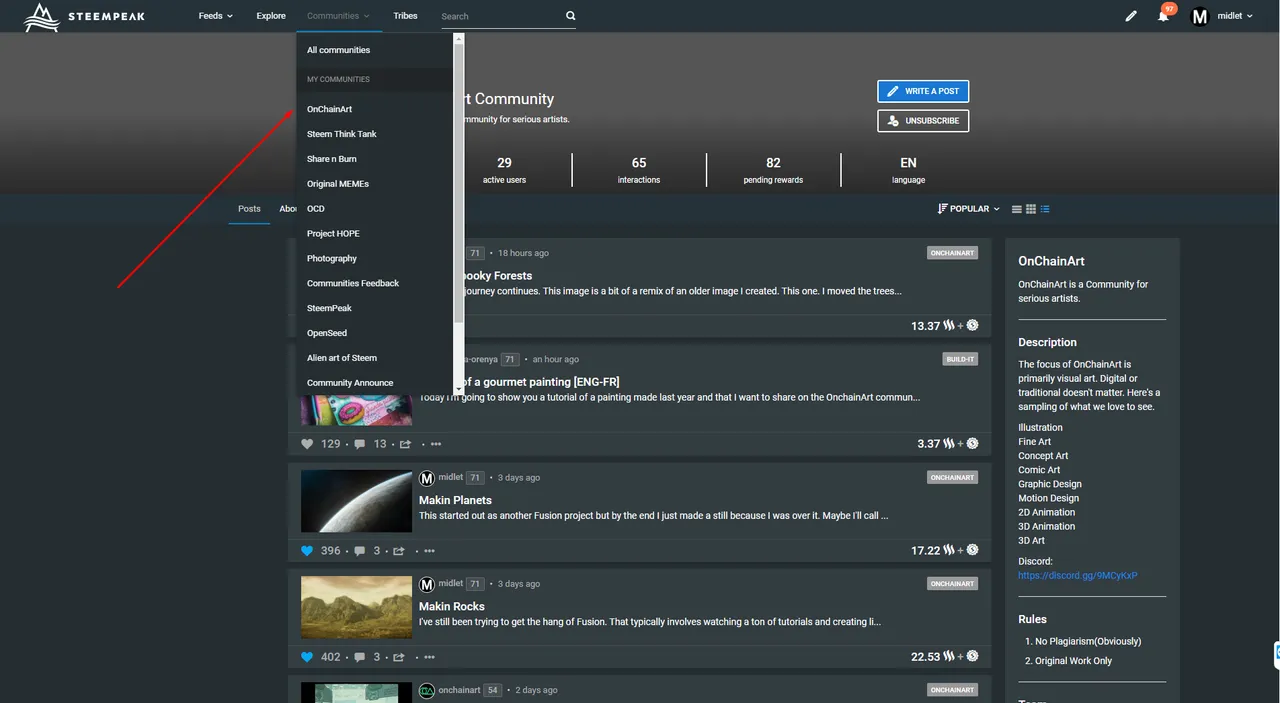This screenshot has width=1280, height=703.
Task: Collapse the Communities dropdown menu
Action: [338, 16]
